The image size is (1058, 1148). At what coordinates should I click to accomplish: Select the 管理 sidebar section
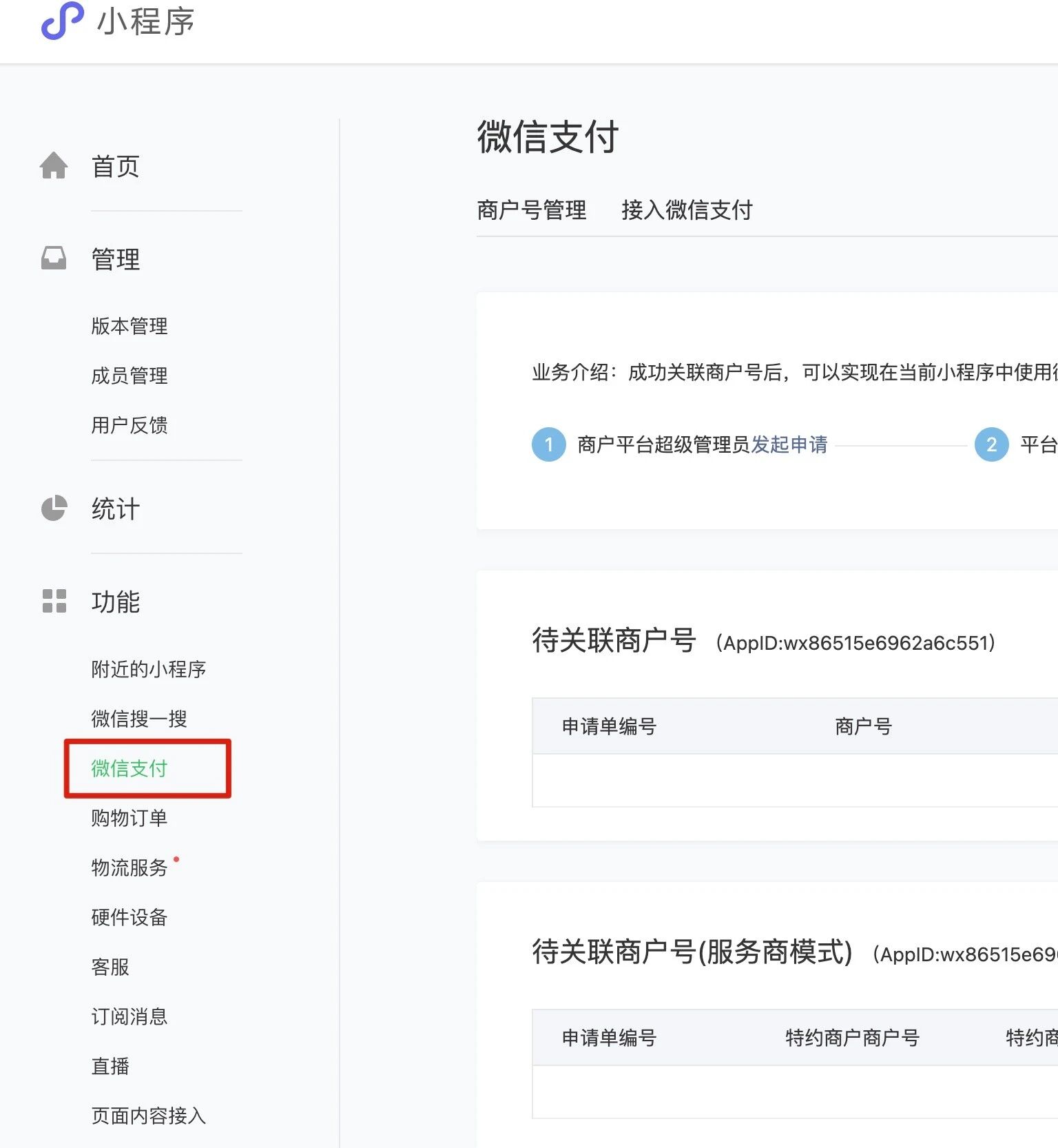[116, 259]
